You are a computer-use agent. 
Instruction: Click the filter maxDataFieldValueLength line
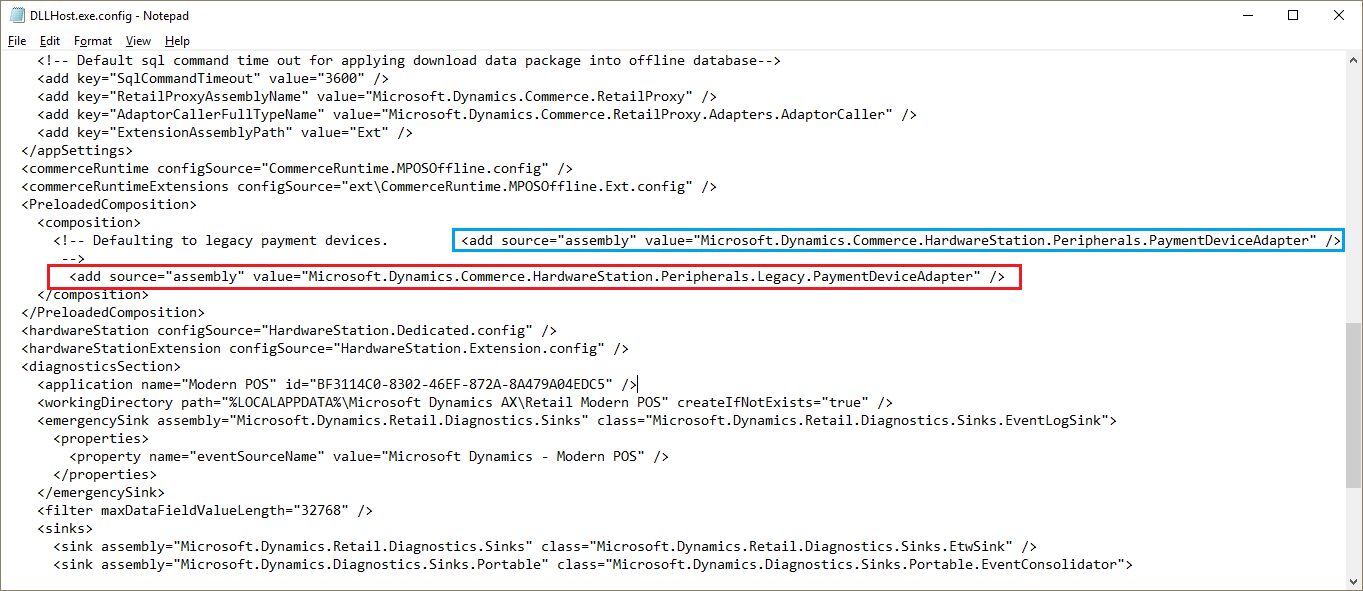205,510
